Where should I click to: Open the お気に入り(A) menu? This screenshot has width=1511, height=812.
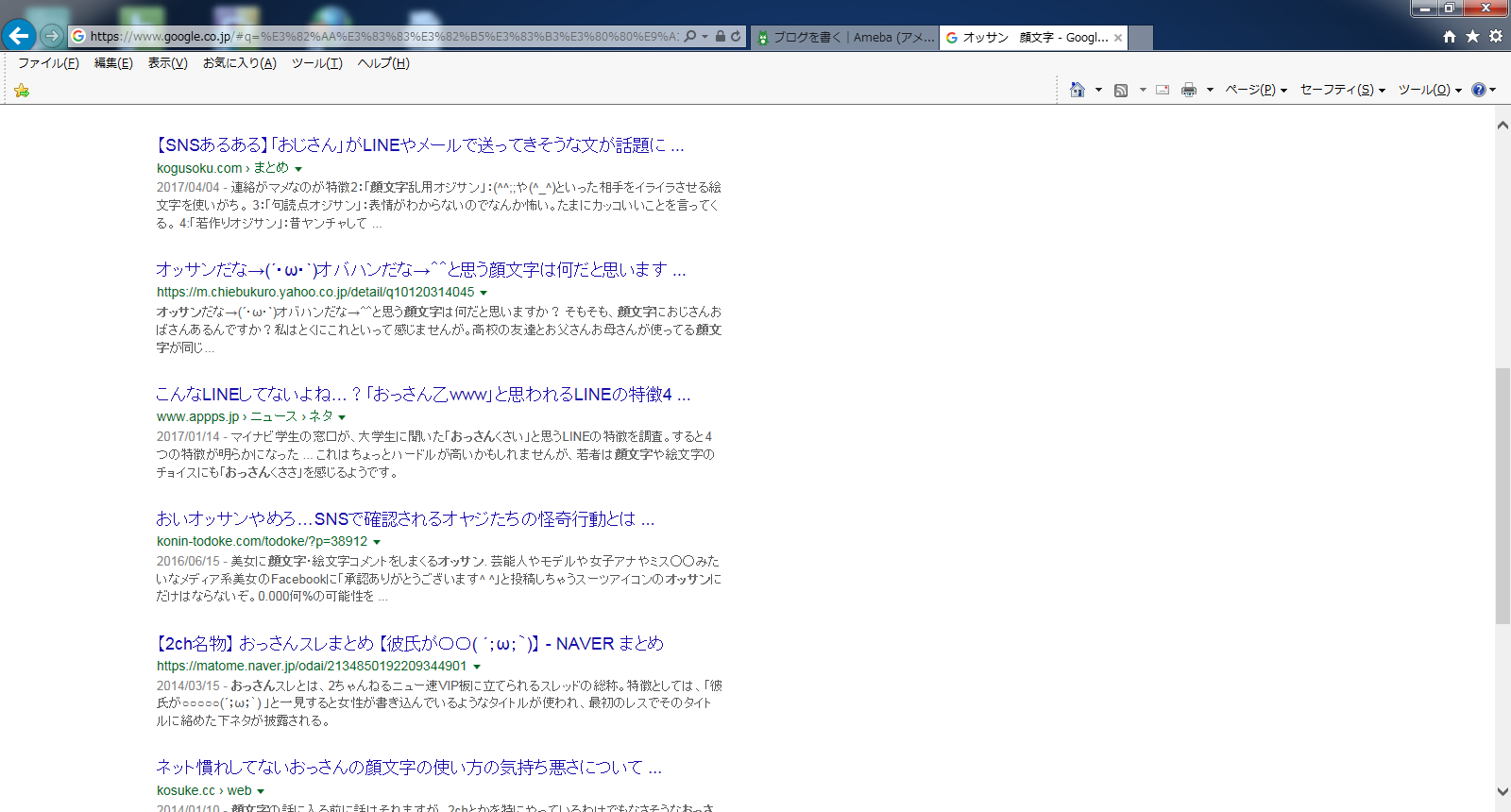(x=240, y=63)
